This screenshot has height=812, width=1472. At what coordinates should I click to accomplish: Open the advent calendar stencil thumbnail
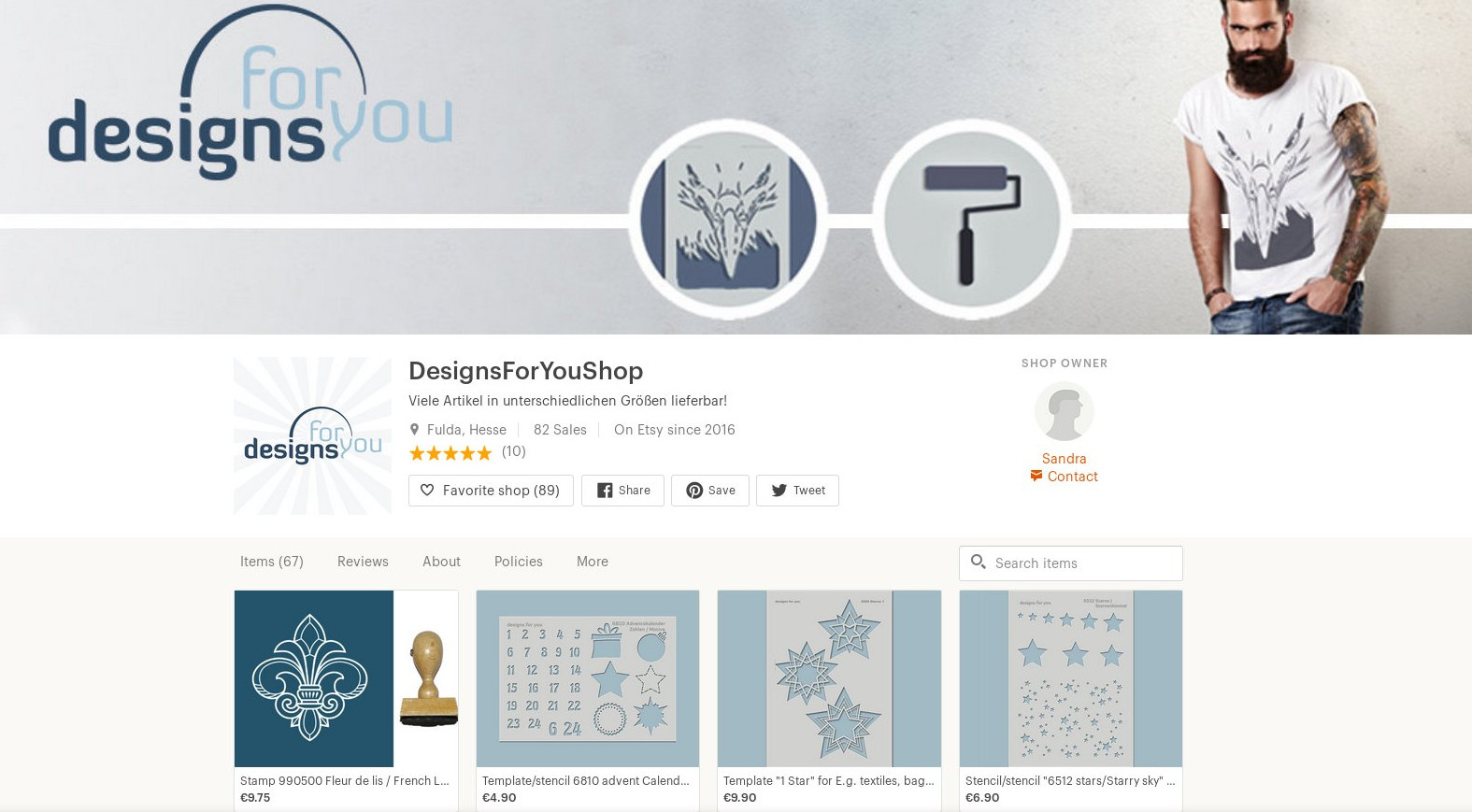[588, 678]
